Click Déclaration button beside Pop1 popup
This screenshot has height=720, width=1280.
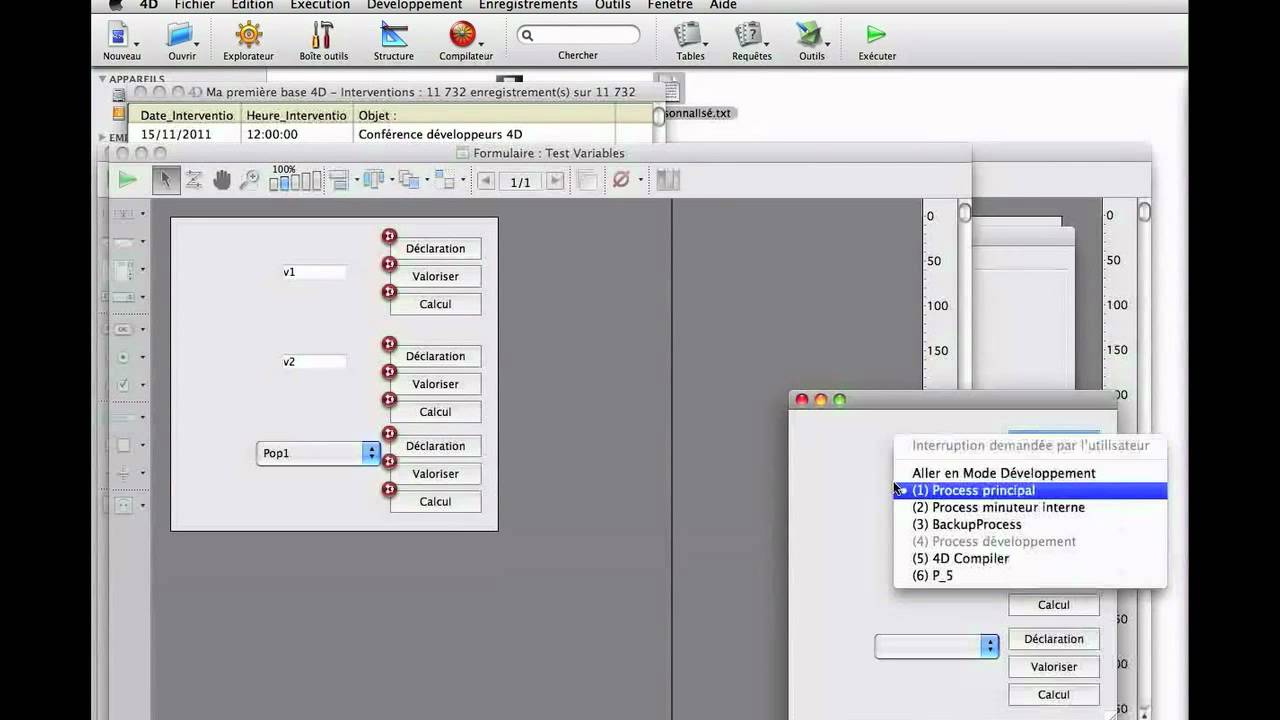coord(435,446)
